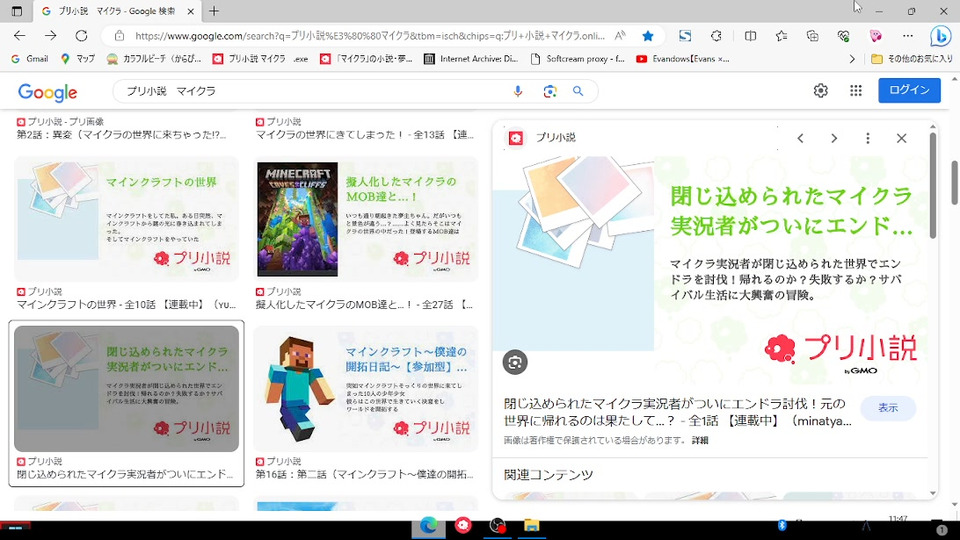960x540 pixels.
Task: Open preview panel more options menu
Action: [x=868, y=138]
